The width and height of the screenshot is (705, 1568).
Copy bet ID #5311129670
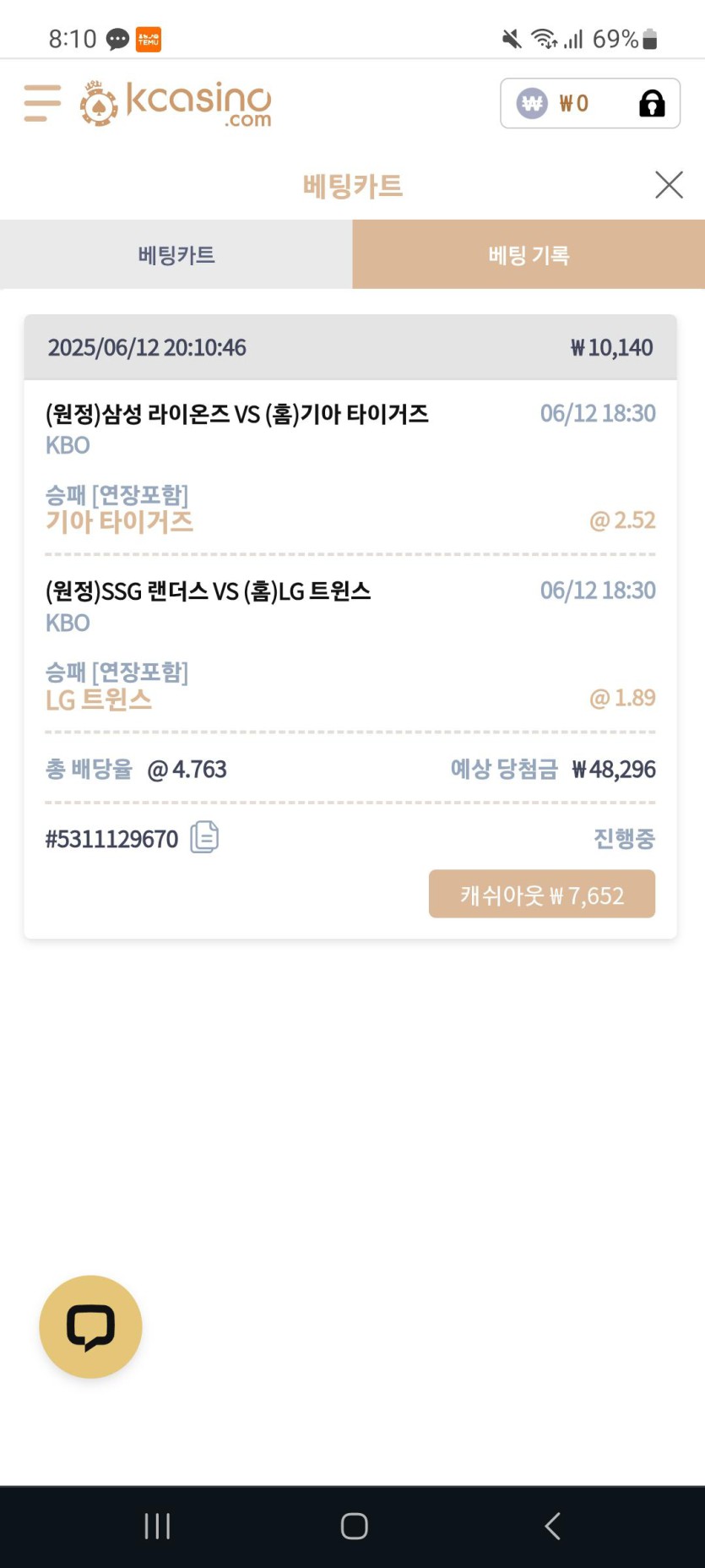[x=204, y=837]
